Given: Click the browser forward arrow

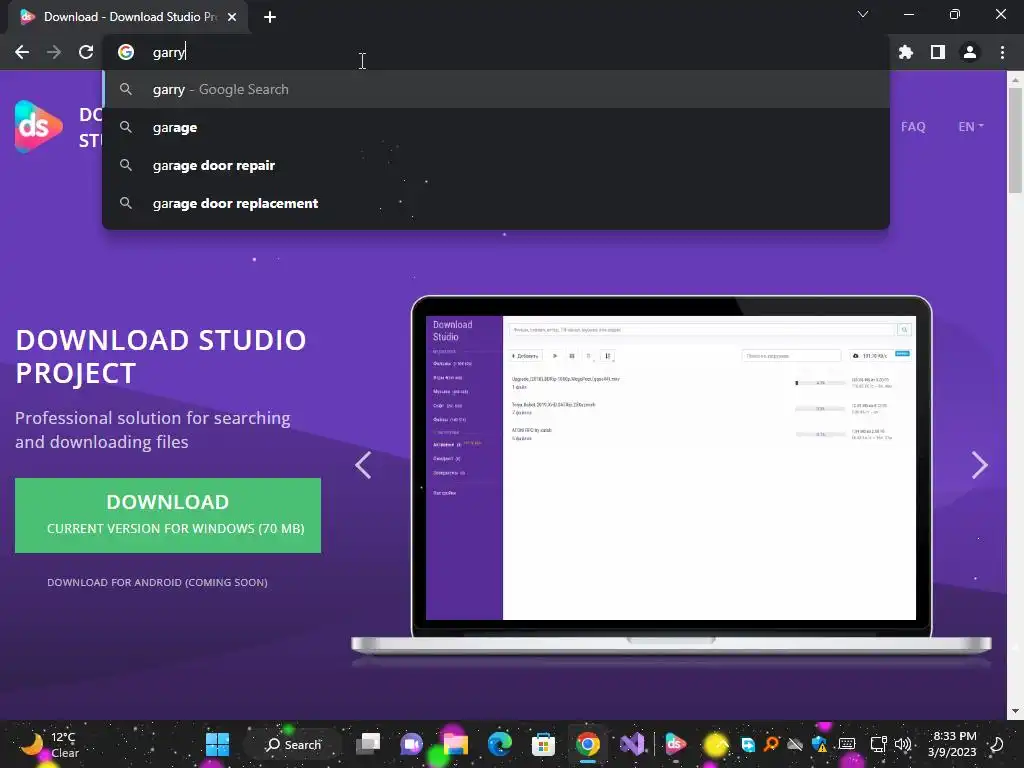Looking at the screenshot, I should tap(54, 52).
